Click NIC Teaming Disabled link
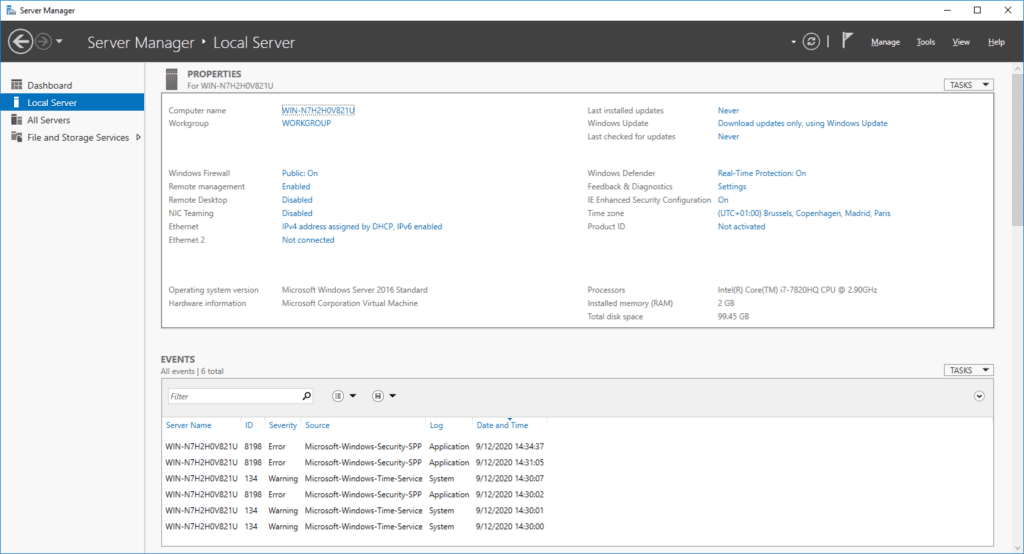The image size is (1024, 554). (297, 213)
